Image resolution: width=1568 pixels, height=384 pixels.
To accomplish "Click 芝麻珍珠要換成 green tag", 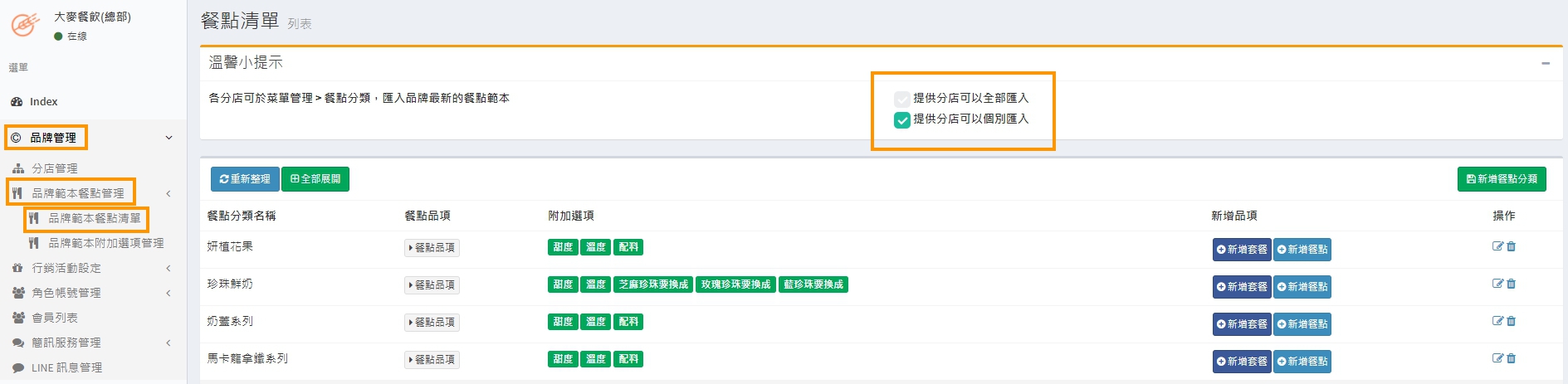I will (x=653, y=284).
